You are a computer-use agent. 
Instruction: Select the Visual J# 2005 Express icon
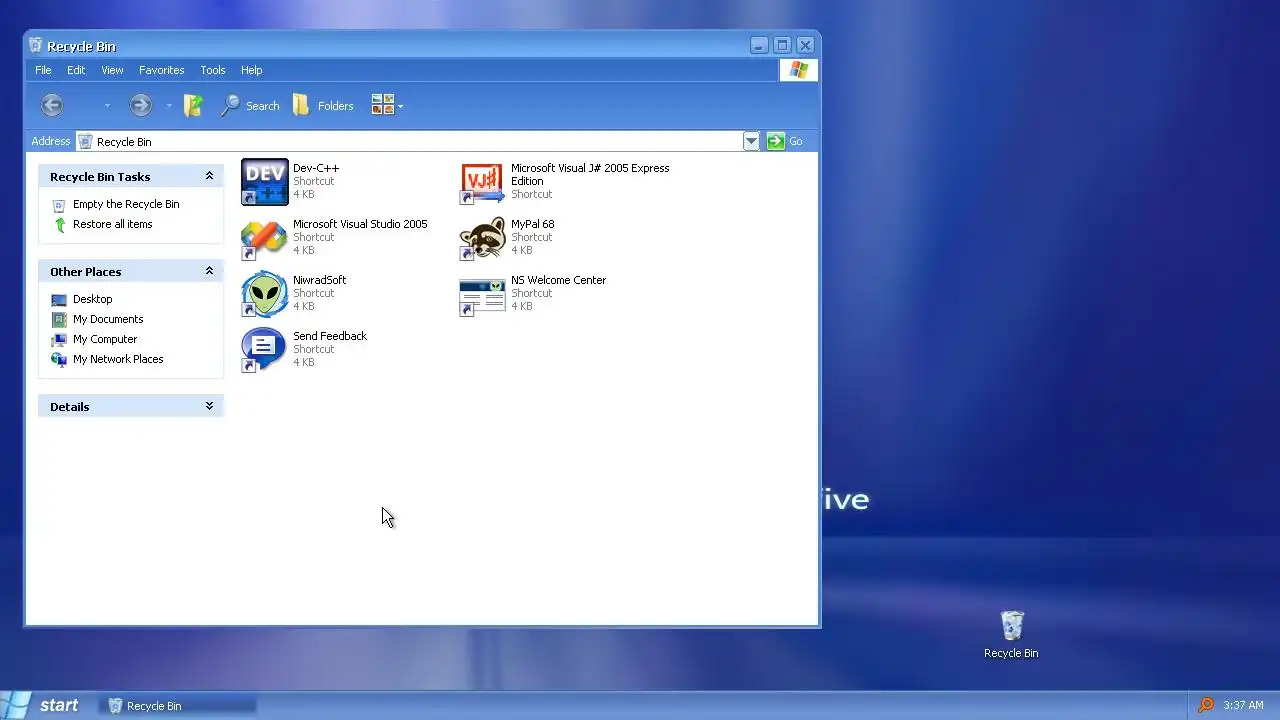[483, 182]
